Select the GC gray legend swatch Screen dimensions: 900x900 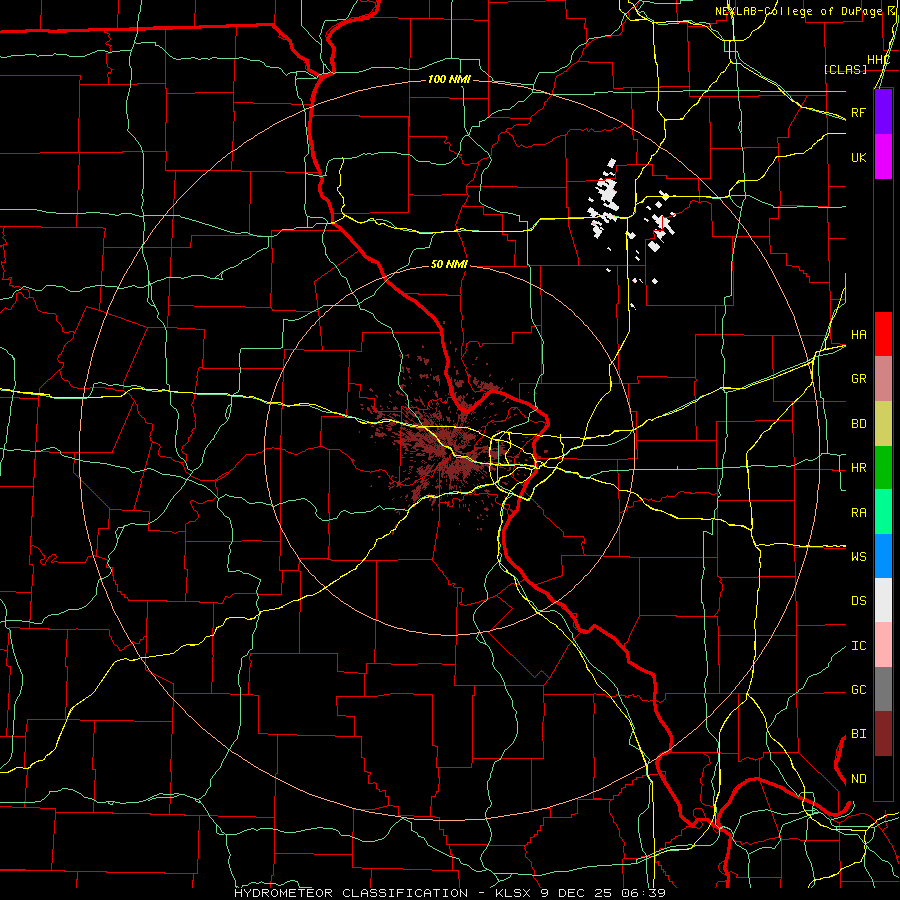[883, 689]
